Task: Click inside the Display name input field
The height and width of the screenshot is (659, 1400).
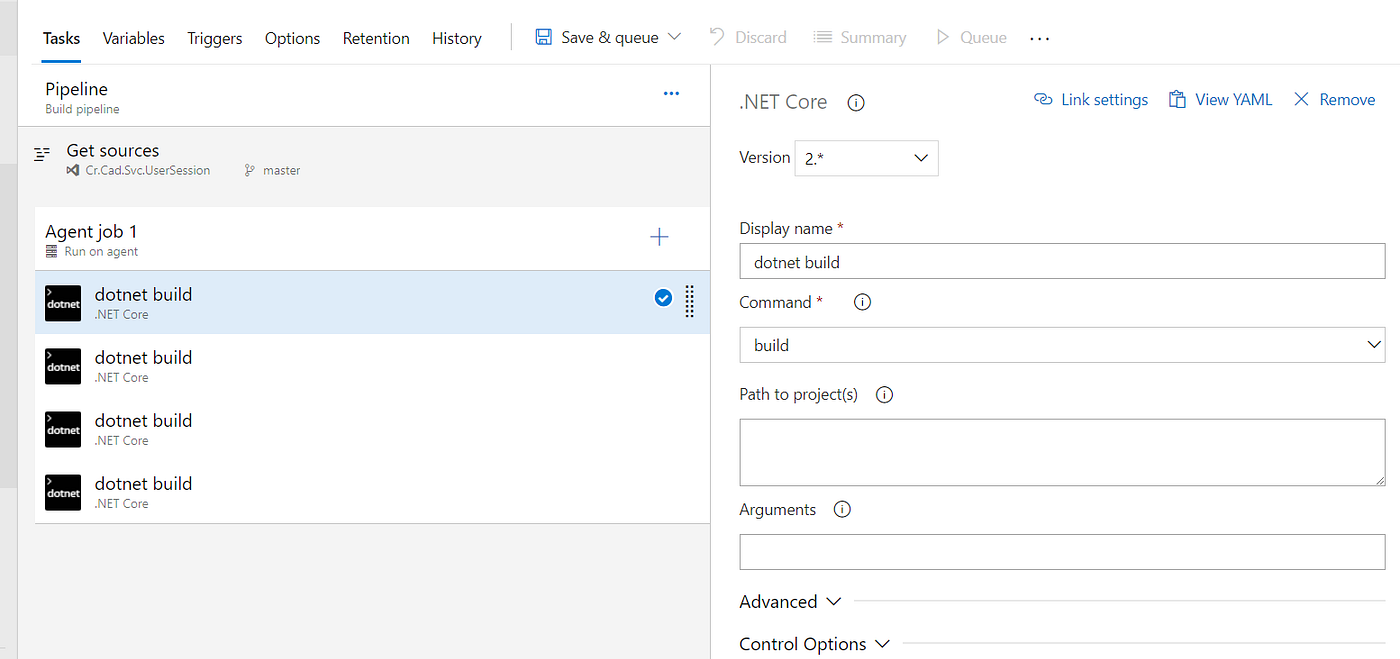Action: point(1062,261)
